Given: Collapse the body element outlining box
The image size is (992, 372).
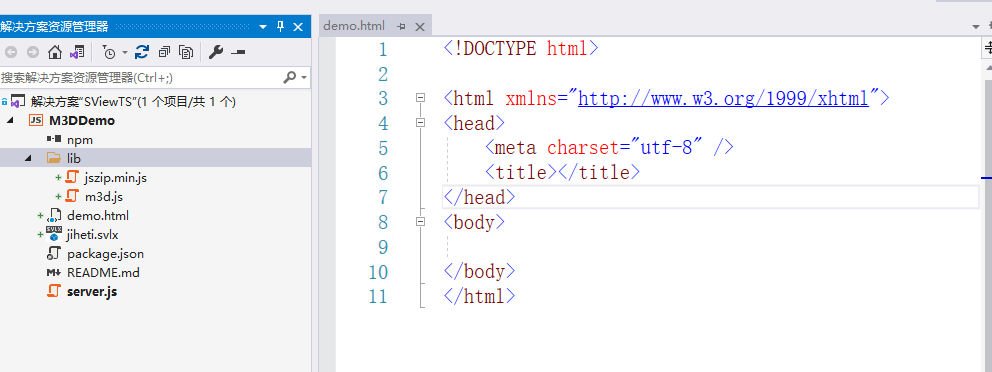Looking at the screenshot, I should (x=420, y=221).
